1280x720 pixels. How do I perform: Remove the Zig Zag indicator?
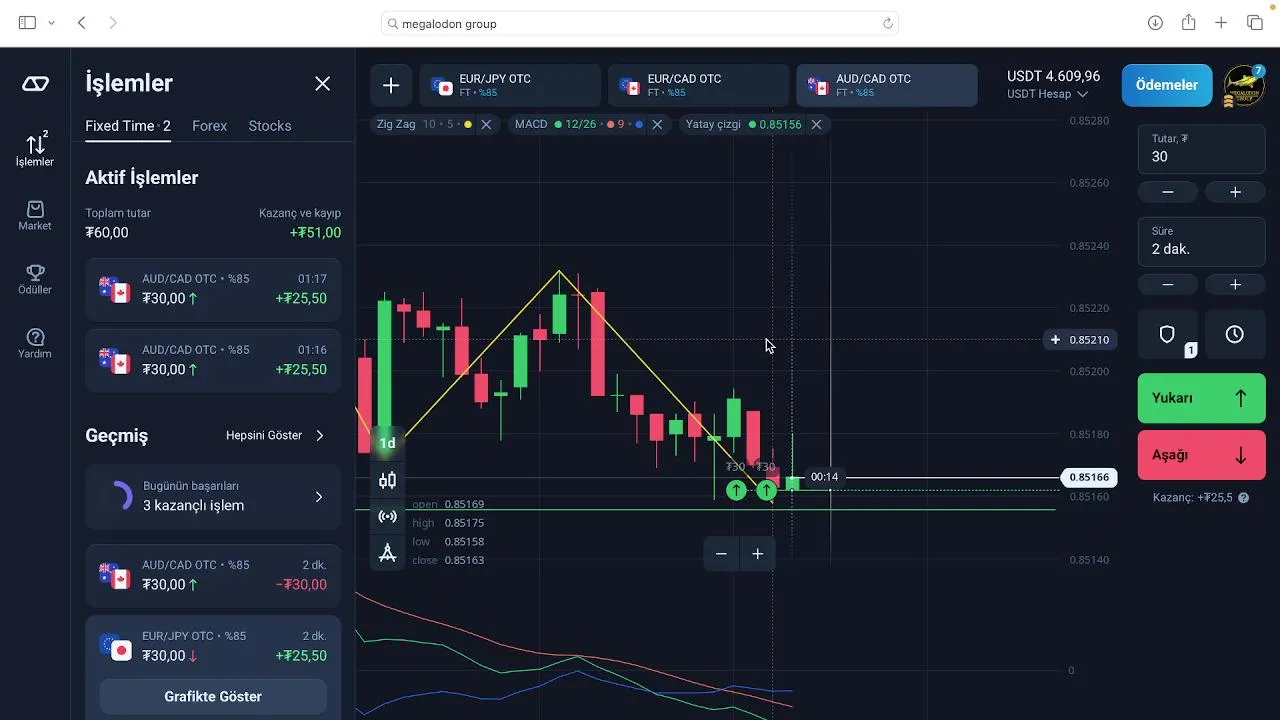tap(486, 125)
